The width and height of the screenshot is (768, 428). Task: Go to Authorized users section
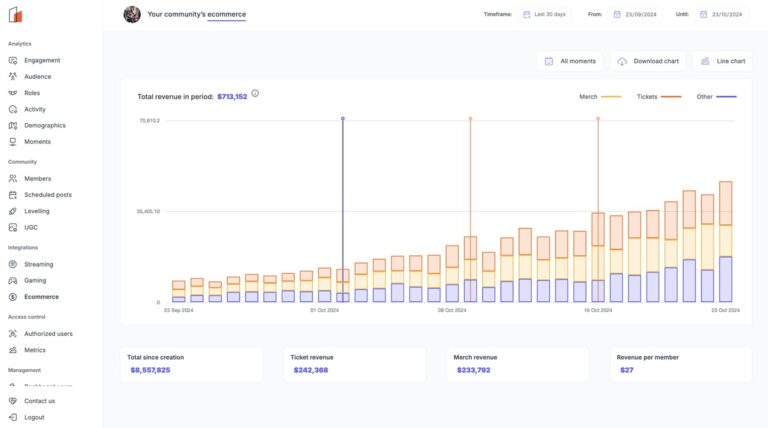(x=48, y=333)
